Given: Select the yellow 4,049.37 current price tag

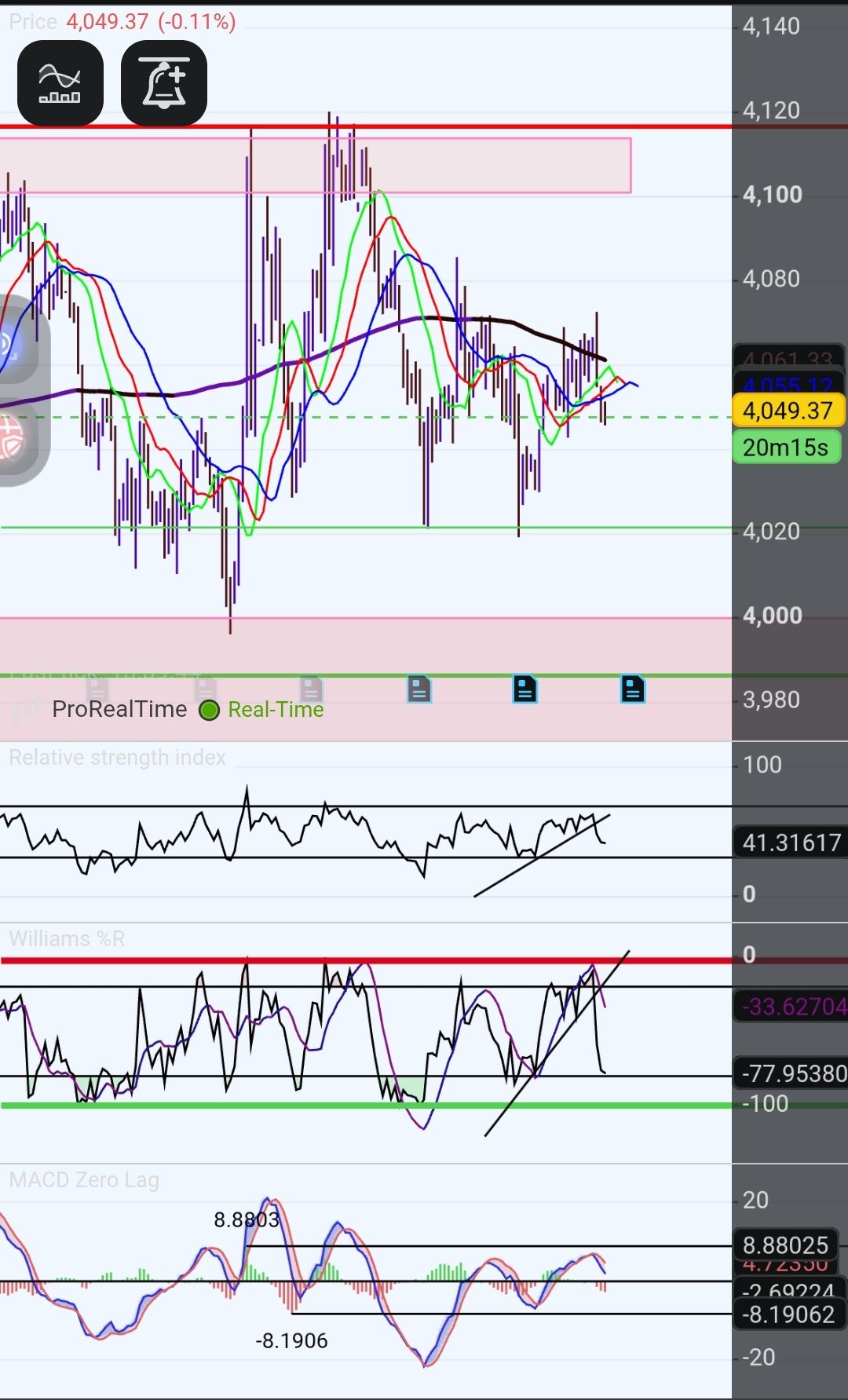Looking at the screenshot, I should 788,411.
